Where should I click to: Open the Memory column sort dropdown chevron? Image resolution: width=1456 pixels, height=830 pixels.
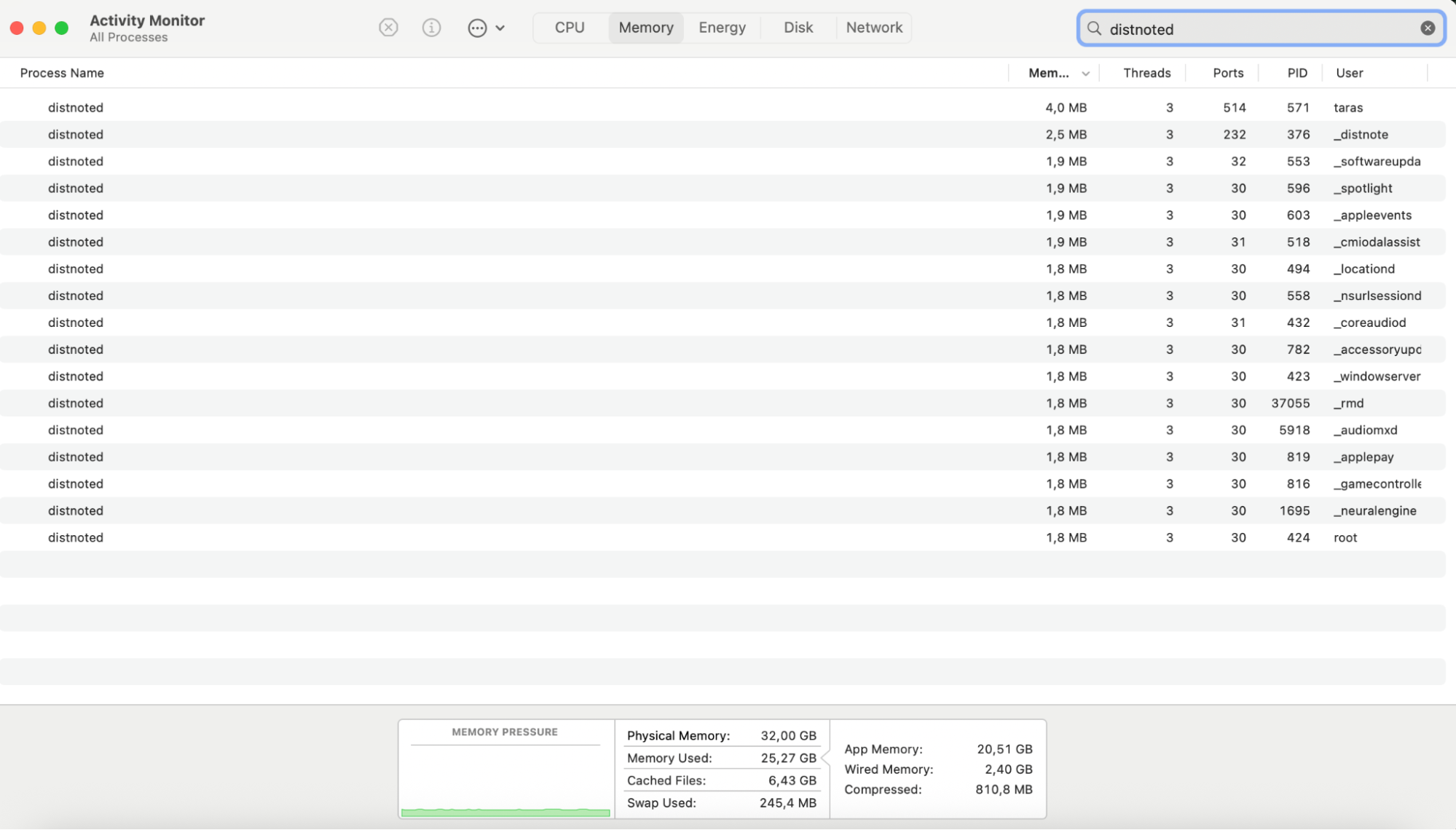pos(1085,73)
